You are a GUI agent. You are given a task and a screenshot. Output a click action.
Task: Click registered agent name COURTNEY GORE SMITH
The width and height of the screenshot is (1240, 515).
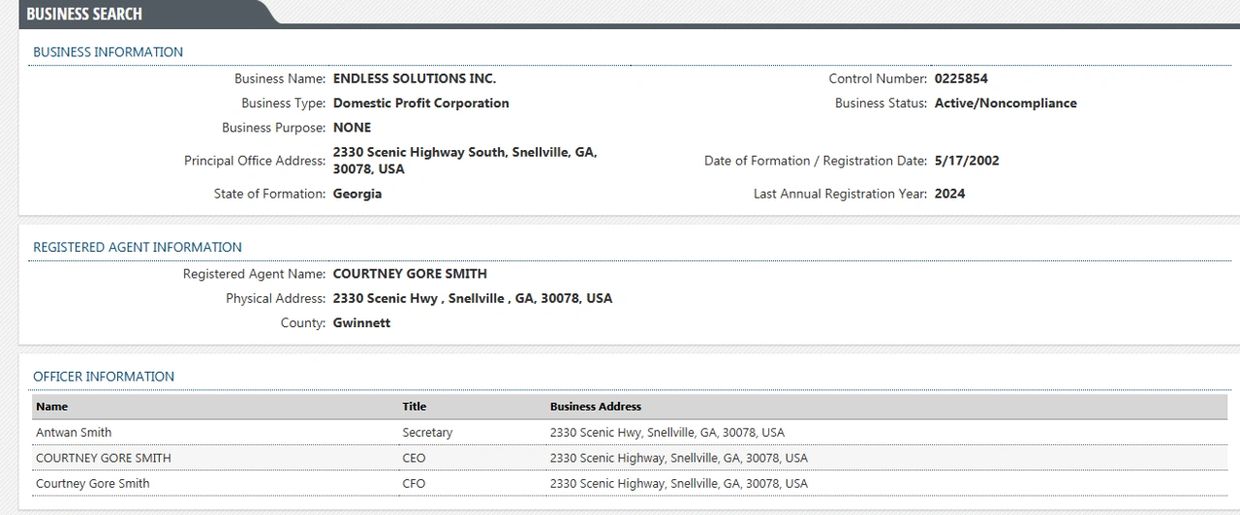coord(410,273)
